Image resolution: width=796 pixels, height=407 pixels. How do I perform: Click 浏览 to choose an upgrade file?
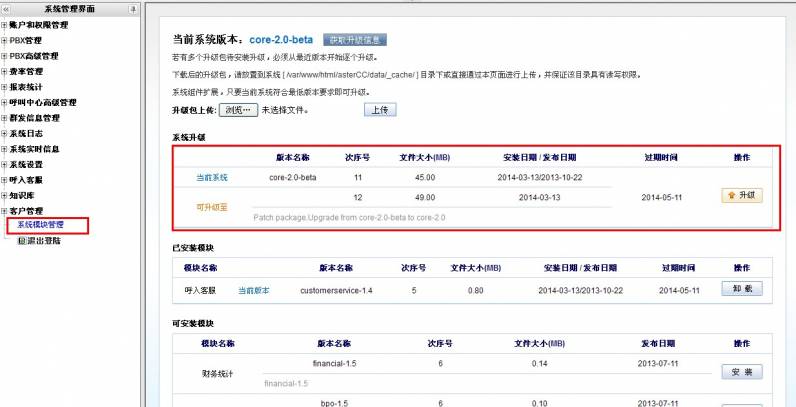(237, 109)
